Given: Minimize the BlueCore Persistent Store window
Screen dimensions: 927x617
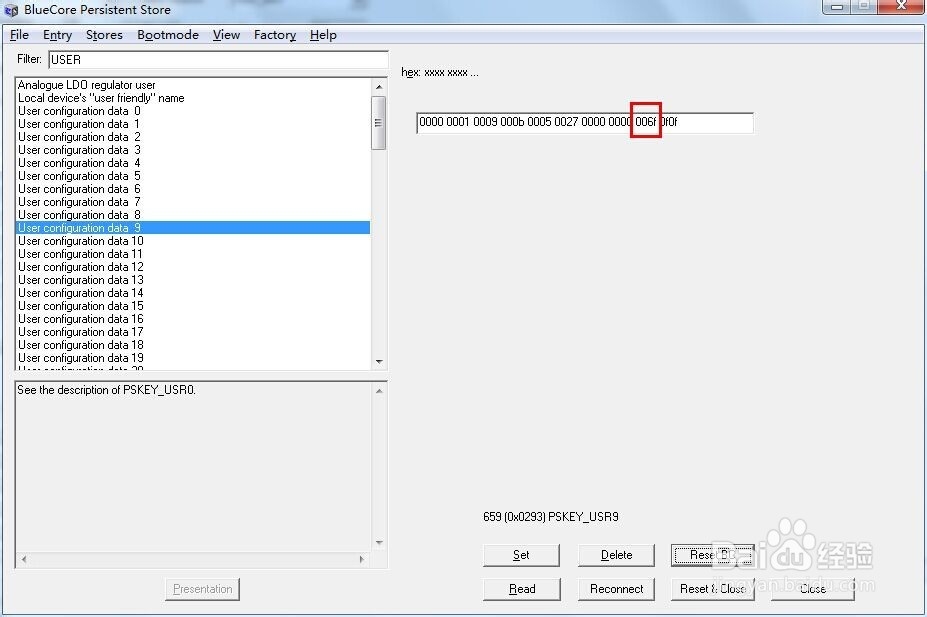Looking at the screenshot, I should (837, 7).
